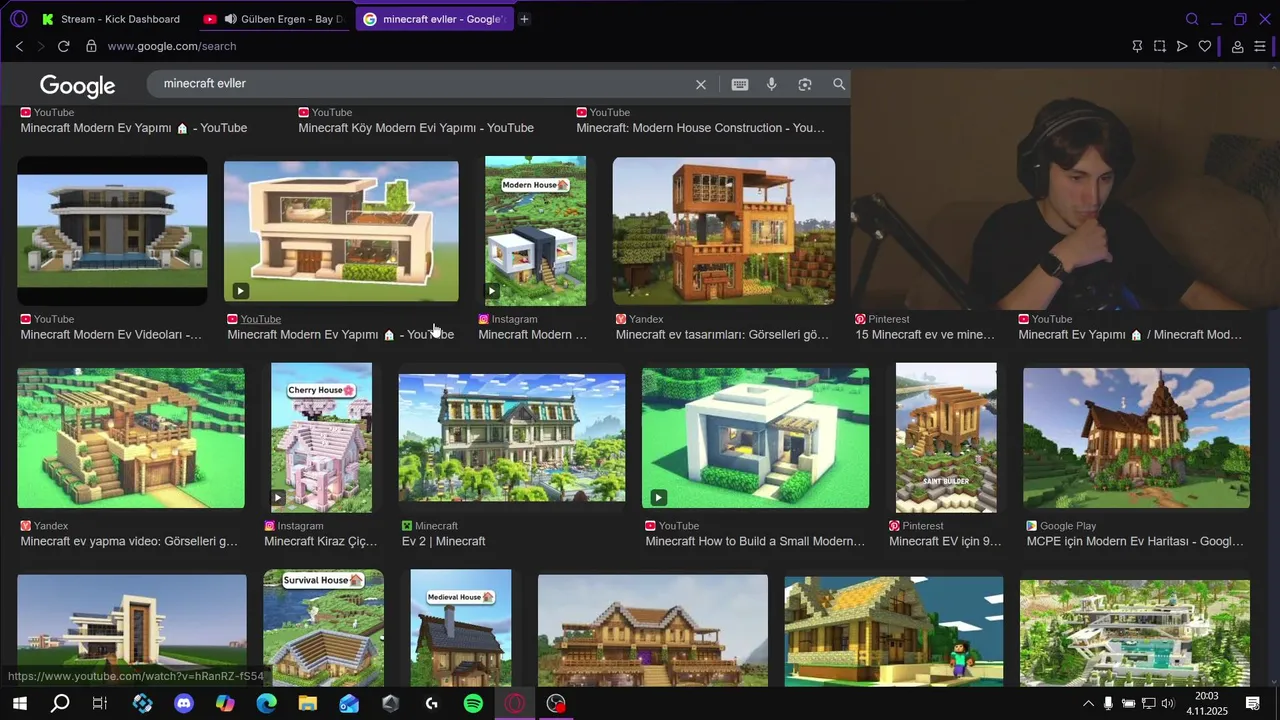Open Minecraft Kiraz Çiç... Instagram link

click(x=320, y=542)
